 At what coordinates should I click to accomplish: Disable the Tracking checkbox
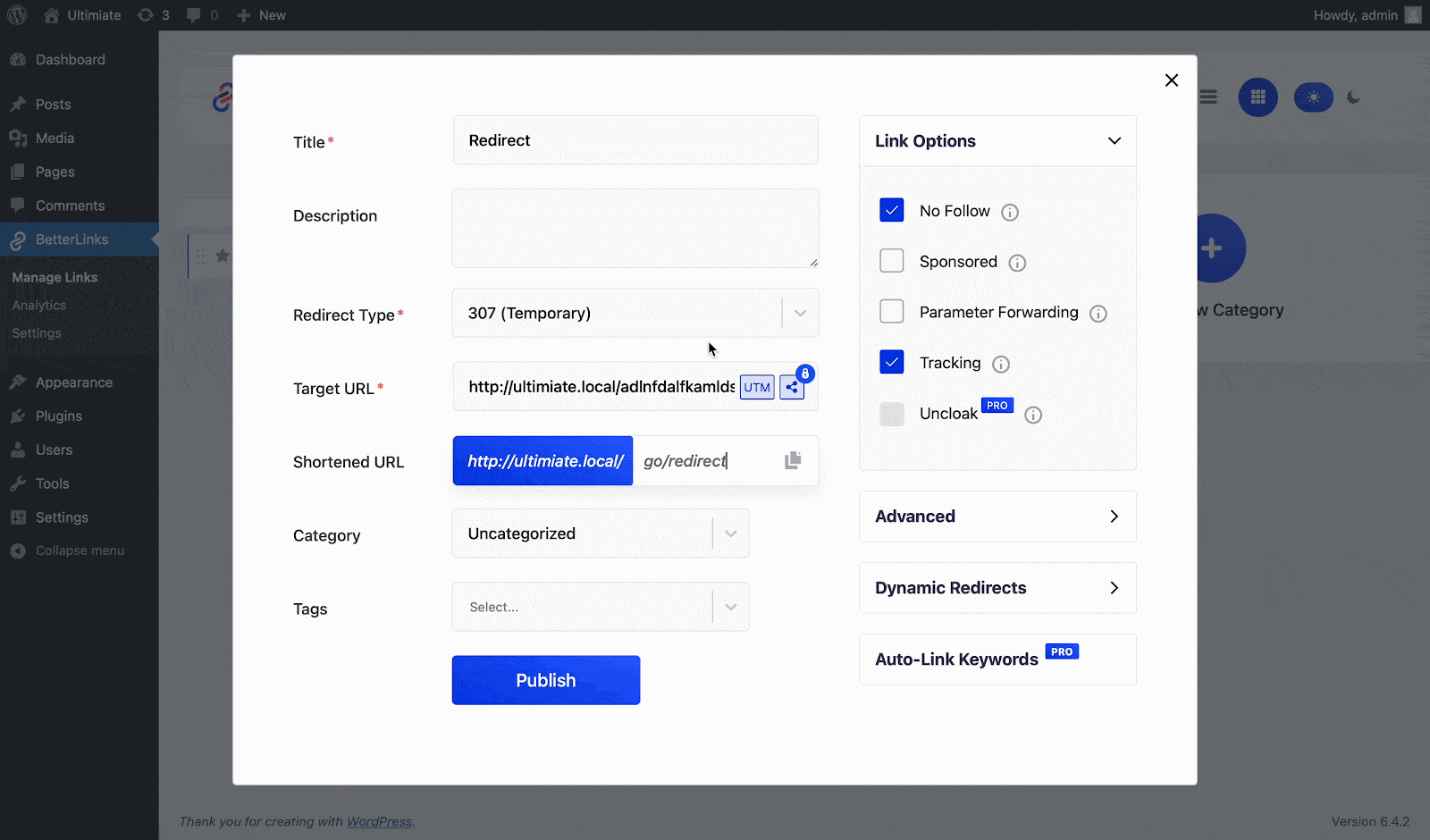click(891, 361)
